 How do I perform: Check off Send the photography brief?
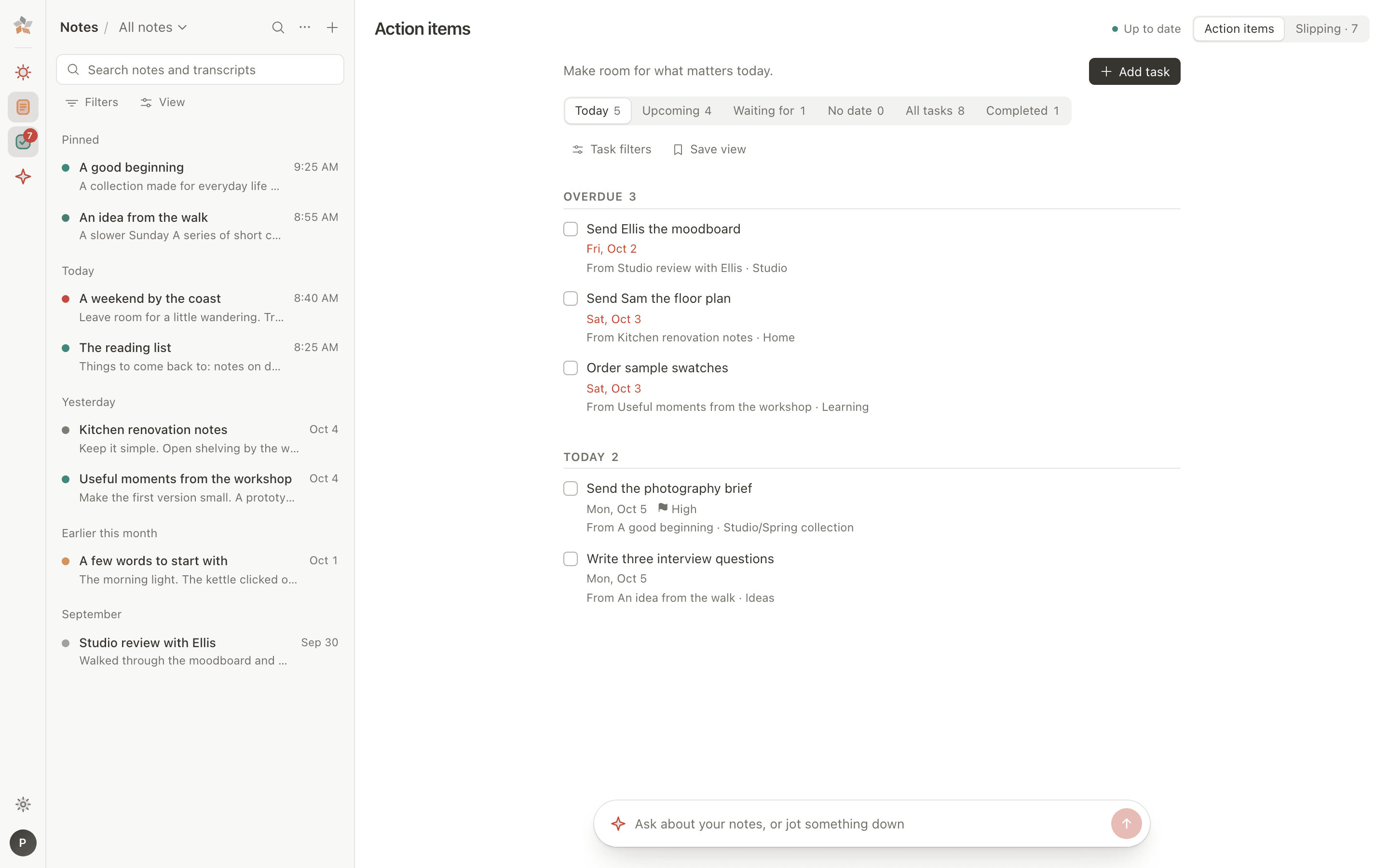(x=571, y=488)
